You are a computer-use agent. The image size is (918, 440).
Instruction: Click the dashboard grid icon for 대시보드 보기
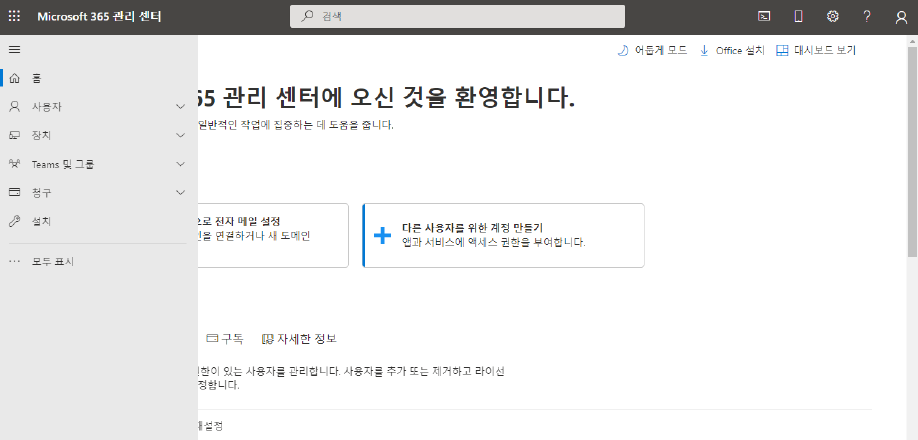click(782, 51)
